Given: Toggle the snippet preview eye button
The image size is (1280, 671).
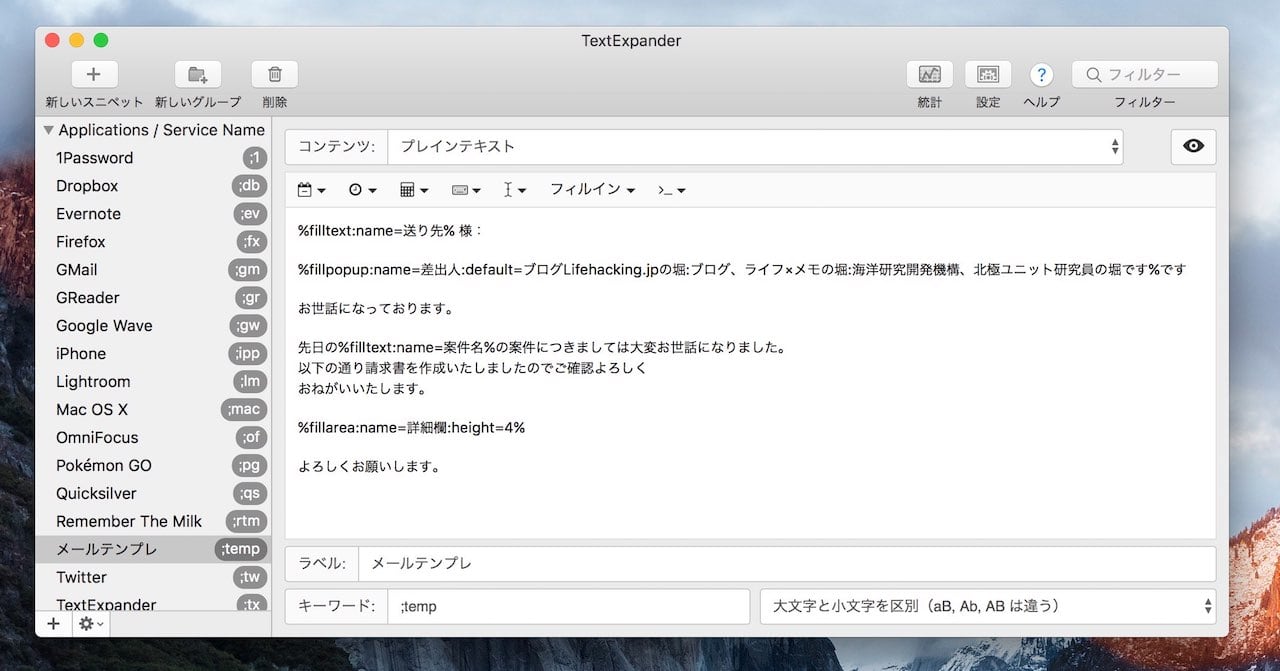Looking at the screenshot, I should click(x=1193, y=146).
